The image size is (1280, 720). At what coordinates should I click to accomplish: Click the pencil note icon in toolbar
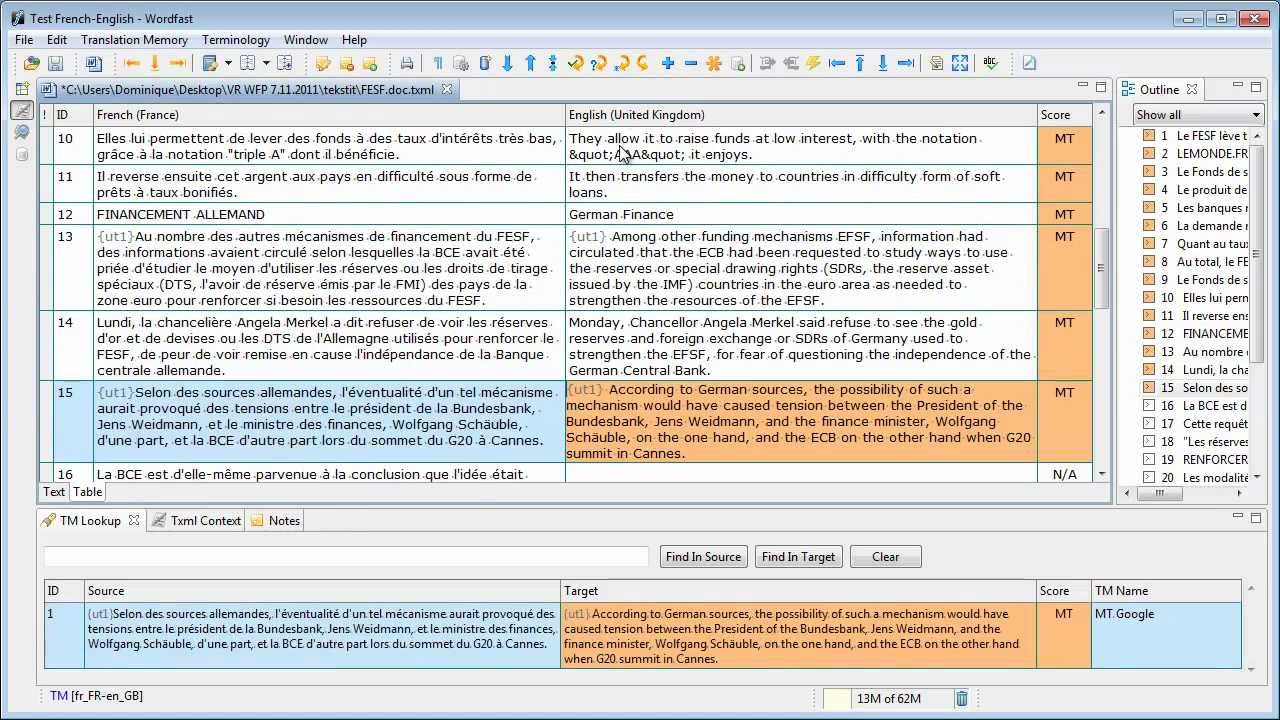click(1029, 63)
